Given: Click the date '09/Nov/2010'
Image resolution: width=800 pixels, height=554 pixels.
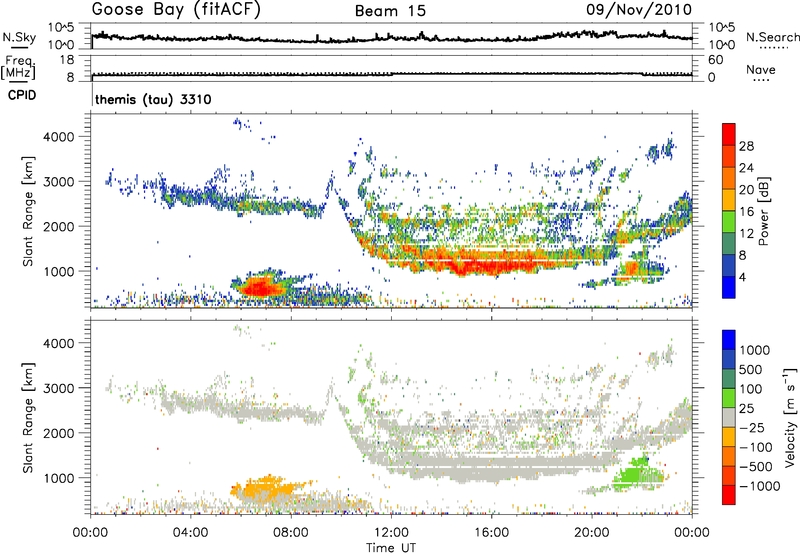Looking at the screenshot, I should [639, 10].
